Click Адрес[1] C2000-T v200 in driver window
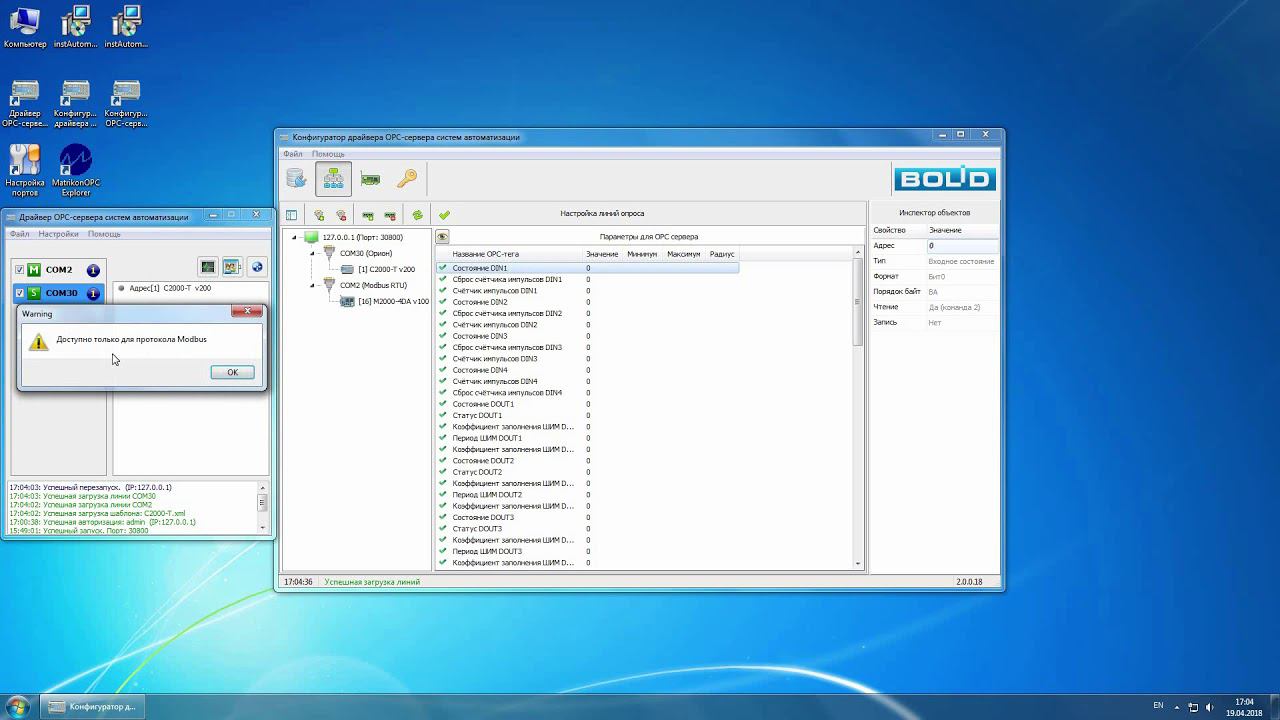Screen dimensions: 1280x720 coord(169,288)
